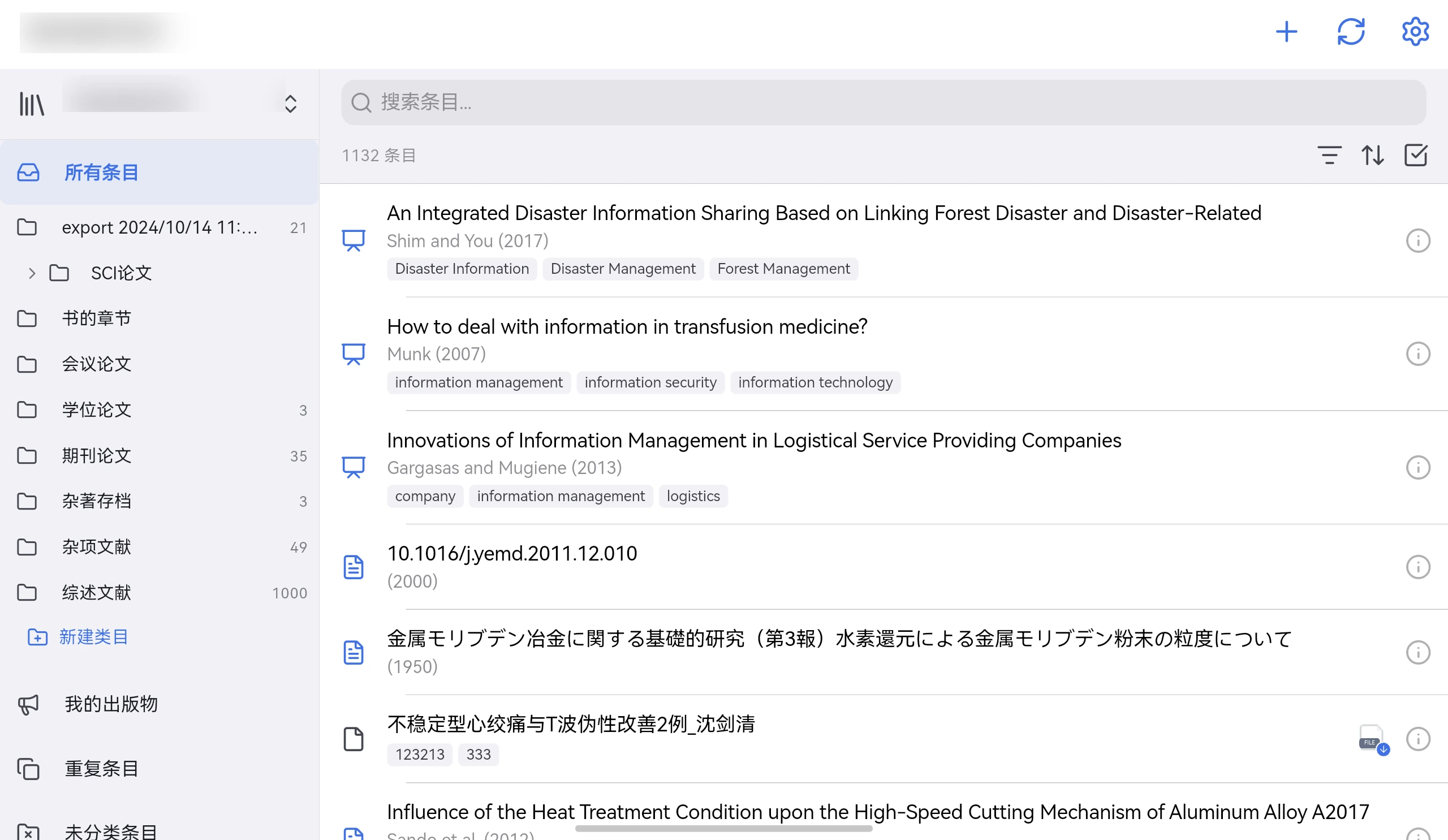
Task: Click the information security tag
Action: click(650, 382)
